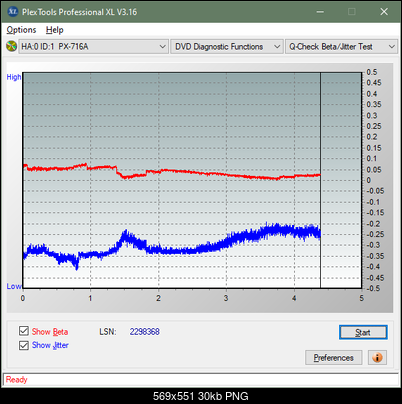Open the DVD Diagnostic Functions dropdown

pos(227,46)
